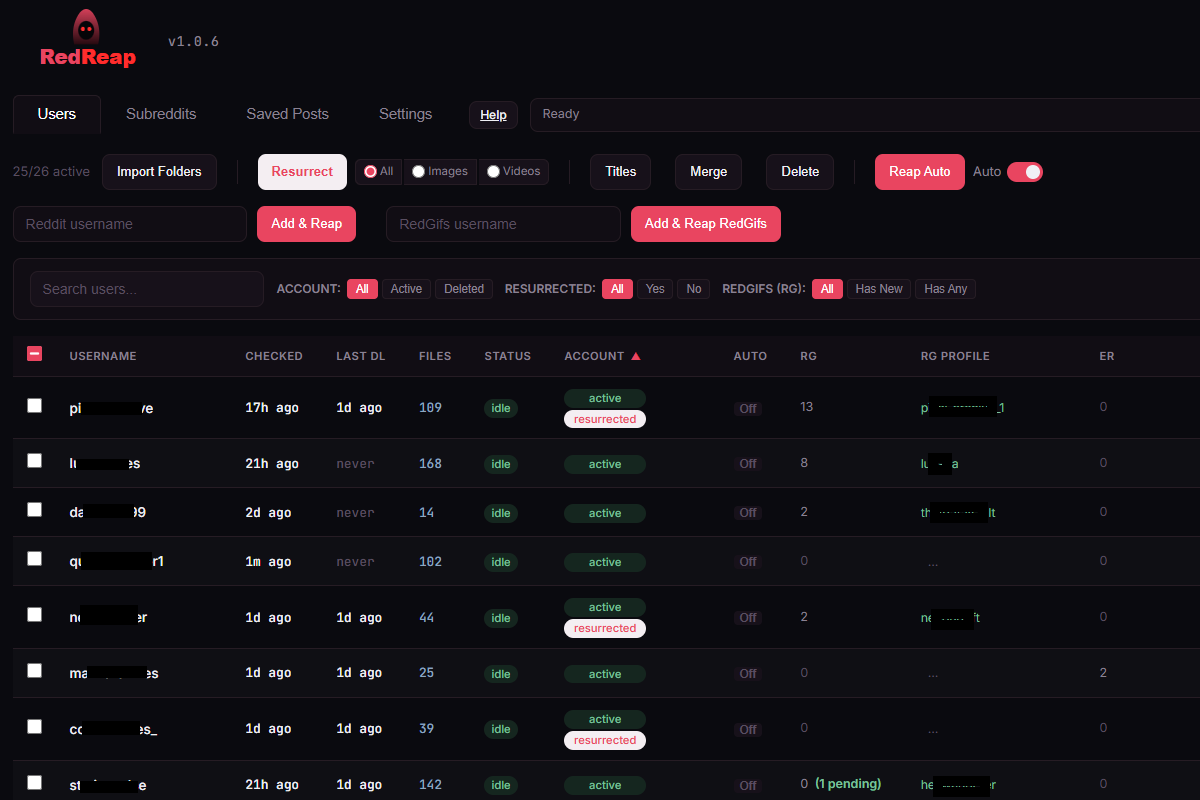This screenshot has width=1200, height=800.
Task: Sort by the ACCOUNT column arrow
Action: click(x=636, y=356)
